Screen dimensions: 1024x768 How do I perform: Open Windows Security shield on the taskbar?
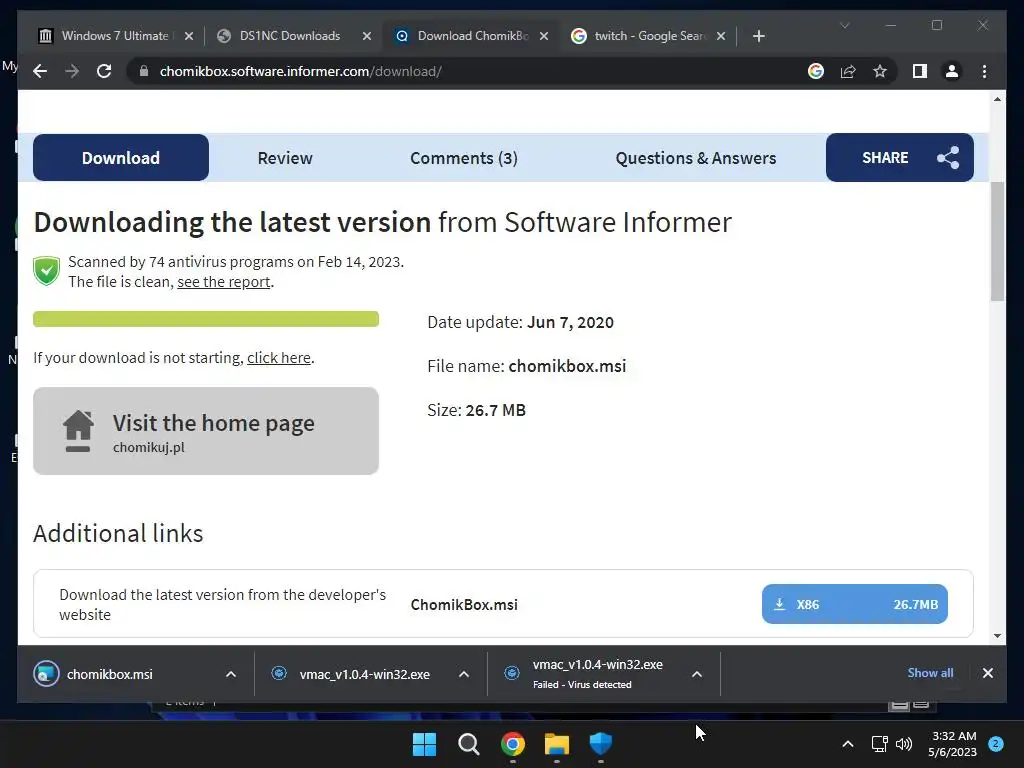pos(601,744)
